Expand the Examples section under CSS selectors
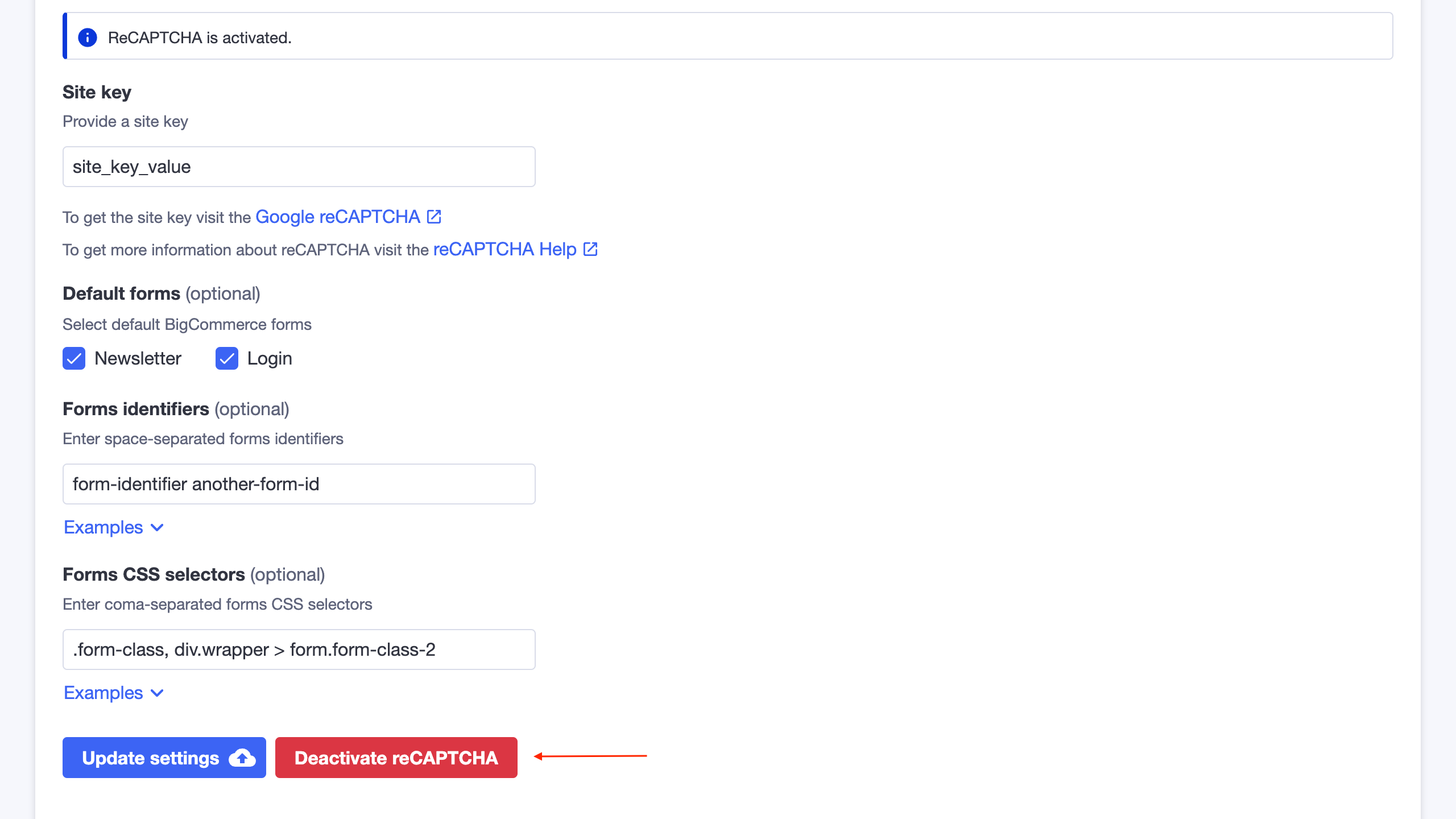1456x819 pixels. pyautogui.click(x=104, y=693)
